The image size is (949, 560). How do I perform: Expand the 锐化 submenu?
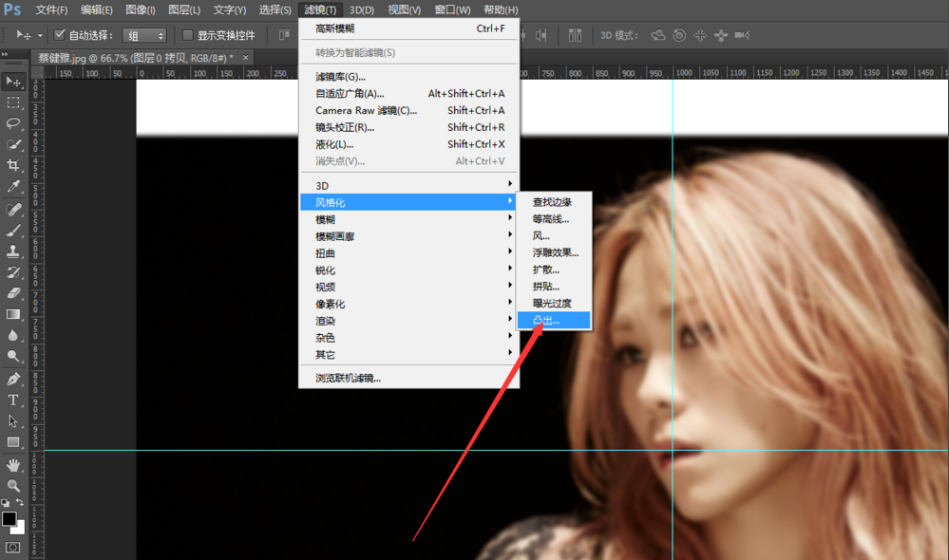click(409, 270)
